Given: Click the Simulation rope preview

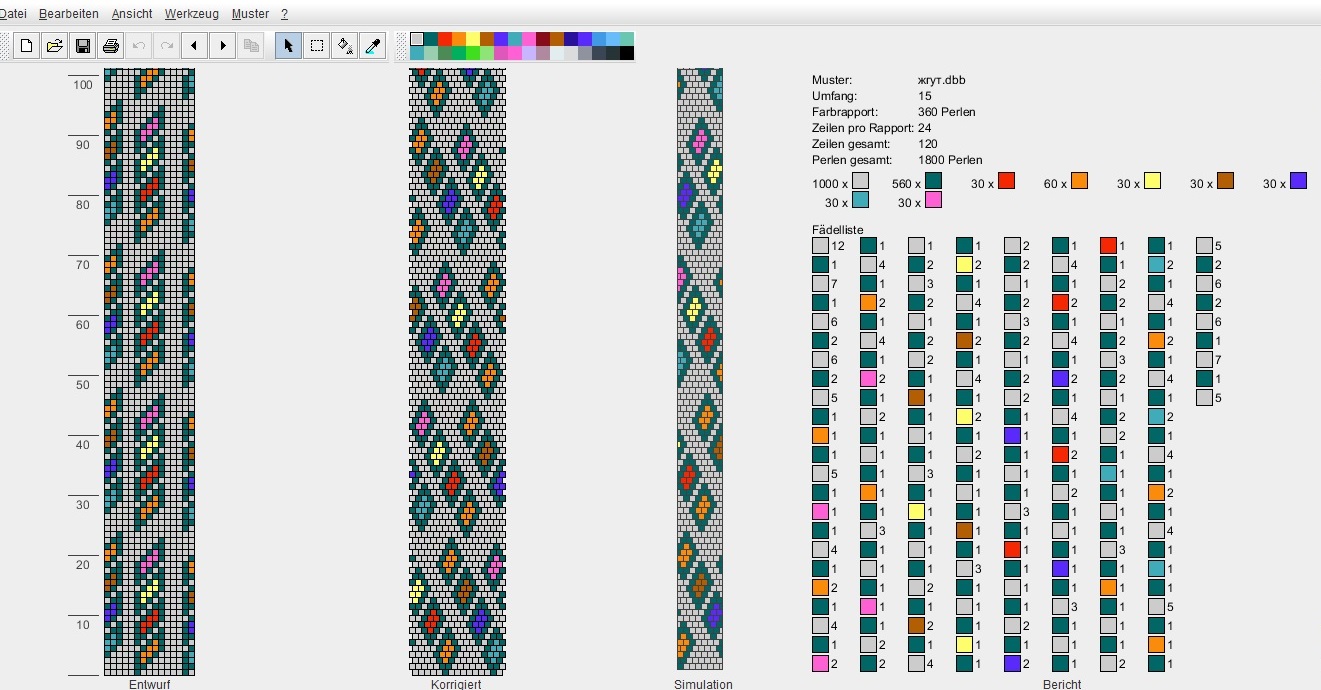Looking at the screenshot, I should [700, 369].
